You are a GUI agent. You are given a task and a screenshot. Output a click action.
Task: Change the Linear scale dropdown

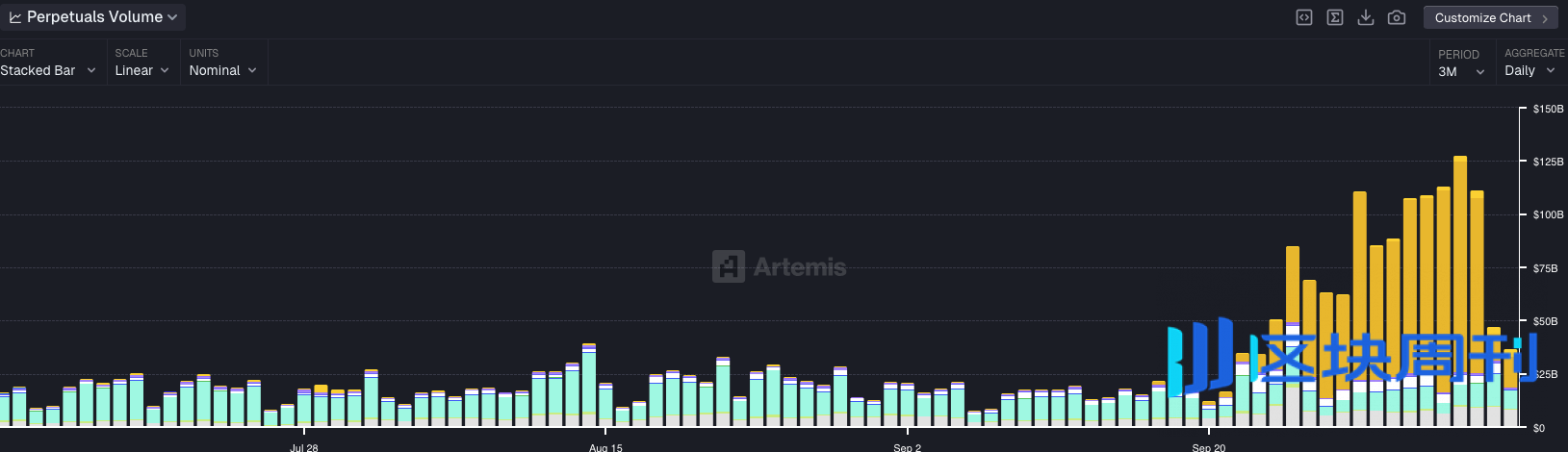[141, 70]
